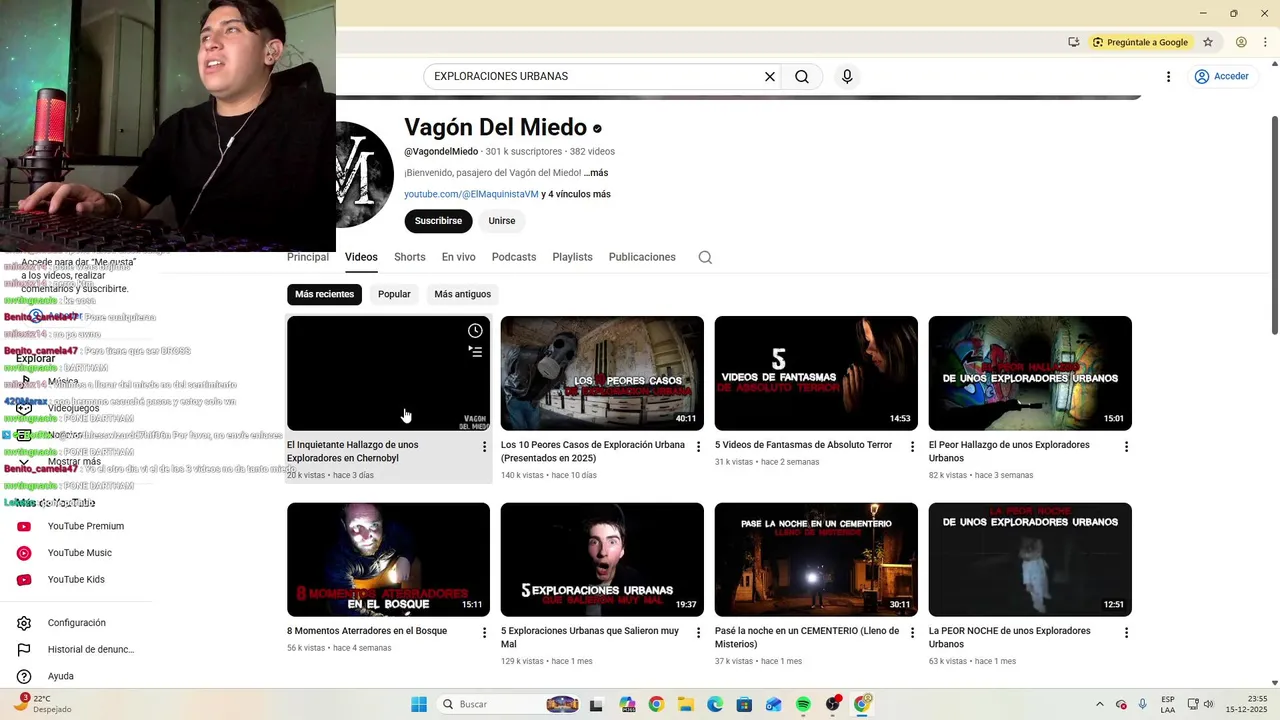This screenshot has width=1280, height=720.
Task: Click the Suscribirse button
Action: [x=438, y=221]
